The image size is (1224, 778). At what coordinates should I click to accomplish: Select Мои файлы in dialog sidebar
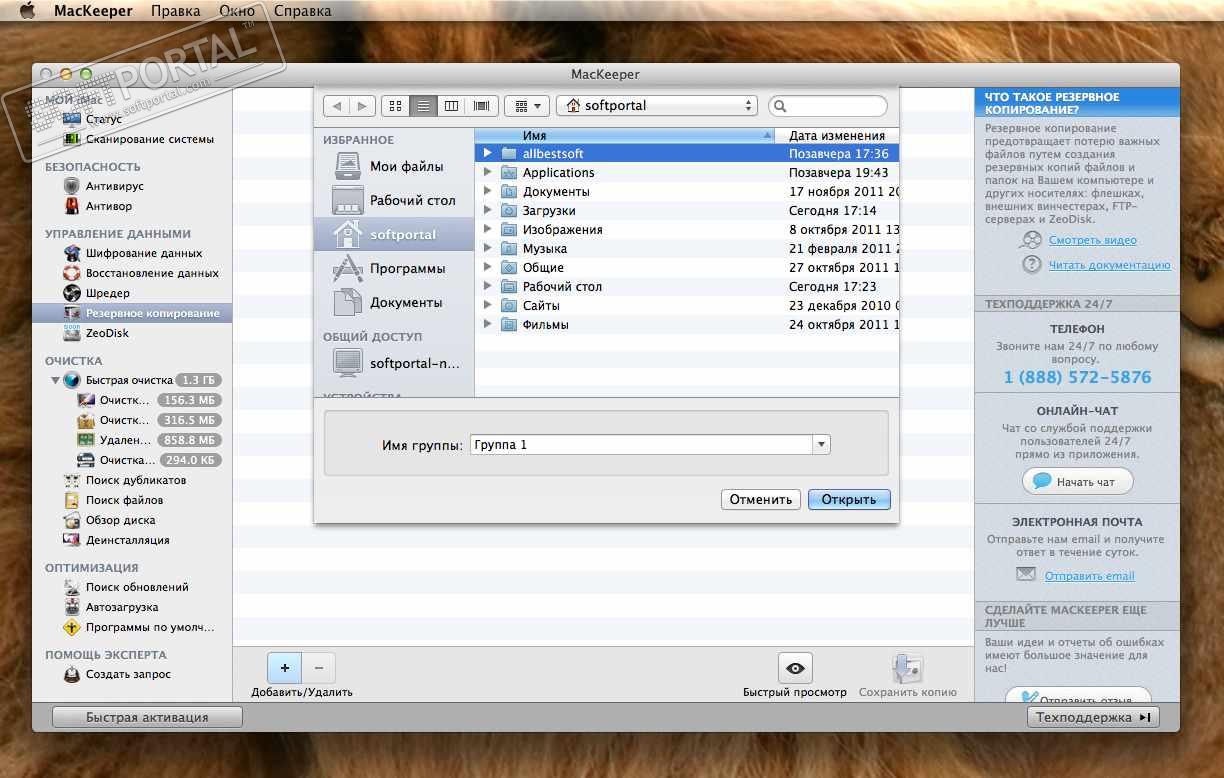[394, 166]
